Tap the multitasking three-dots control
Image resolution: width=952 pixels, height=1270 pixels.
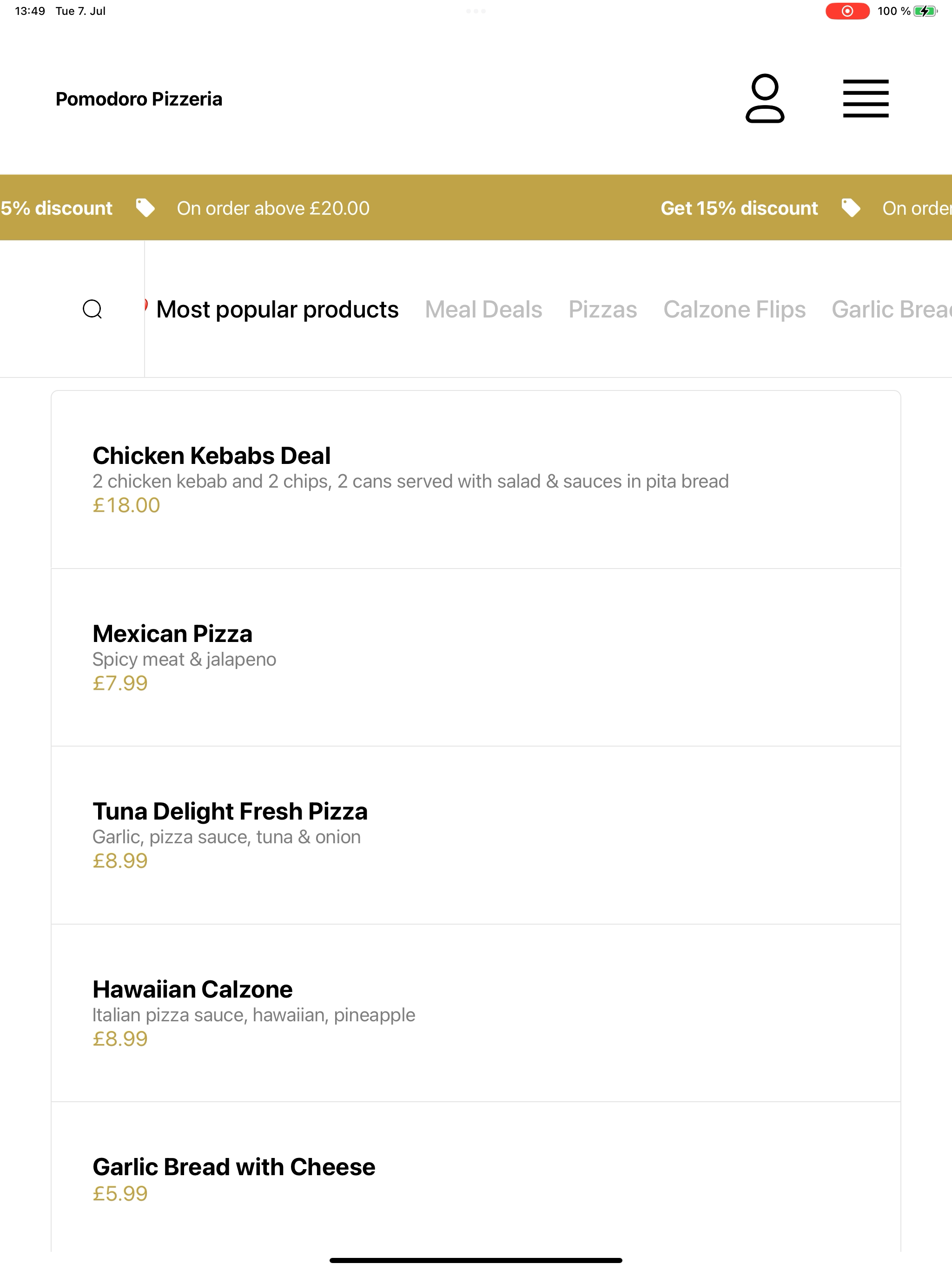tap(476, 11)
